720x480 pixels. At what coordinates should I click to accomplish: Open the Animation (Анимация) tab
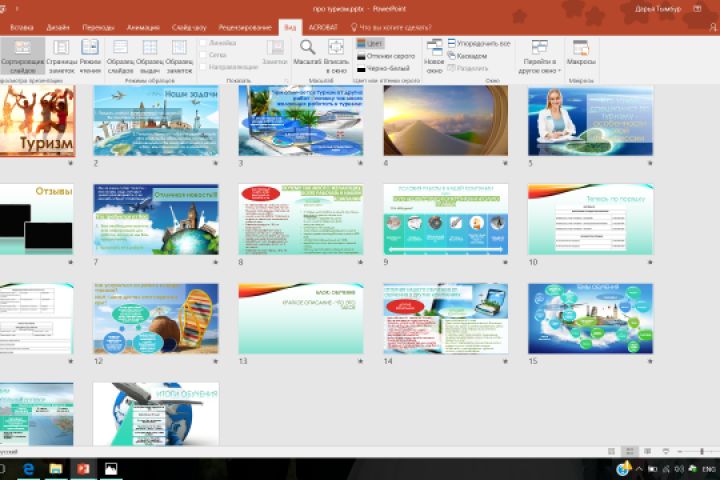pos(143,28)
